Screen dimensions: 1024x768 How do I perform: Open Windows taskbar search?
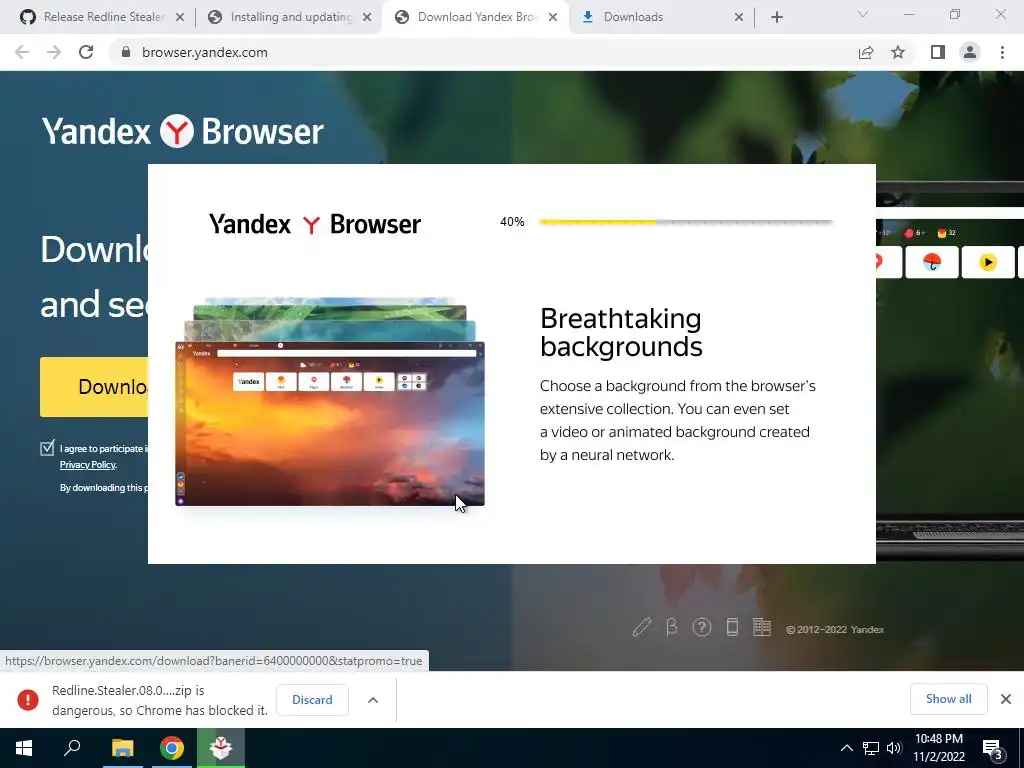(72, 748)
